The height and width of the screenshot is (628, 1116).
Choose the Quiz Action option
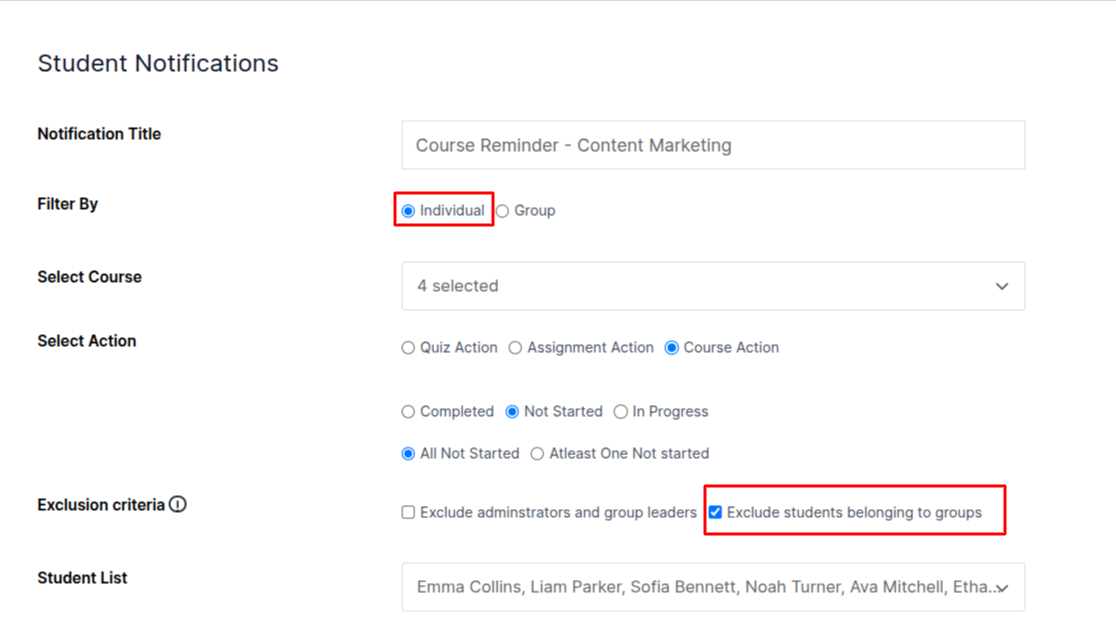[x=408, y=348]
